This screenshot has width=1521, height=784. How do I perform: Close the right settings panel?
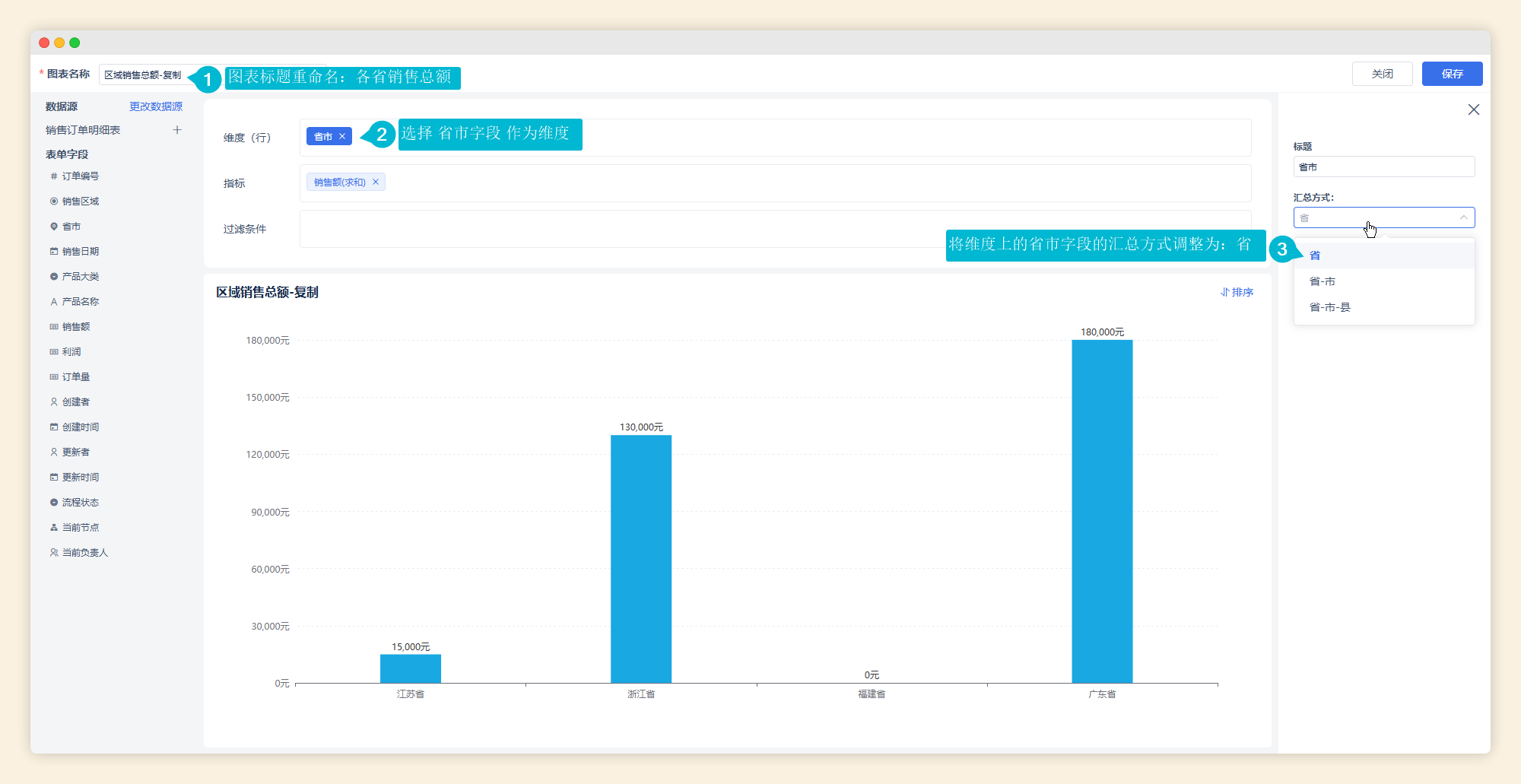tap(1474, 110)
